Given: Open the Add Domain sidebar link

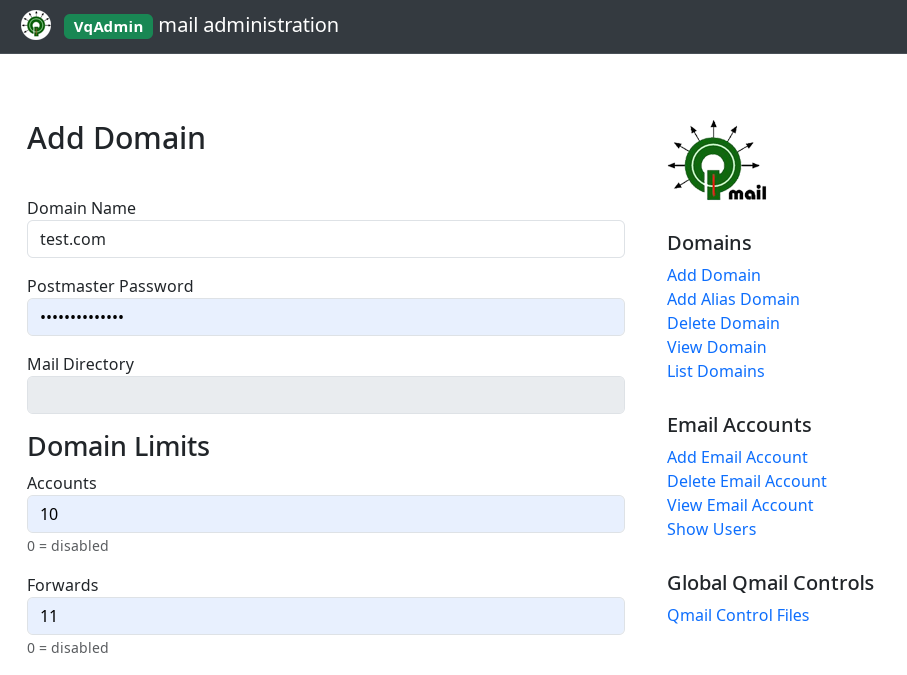Looking at the screenshot, I should 714,275.
